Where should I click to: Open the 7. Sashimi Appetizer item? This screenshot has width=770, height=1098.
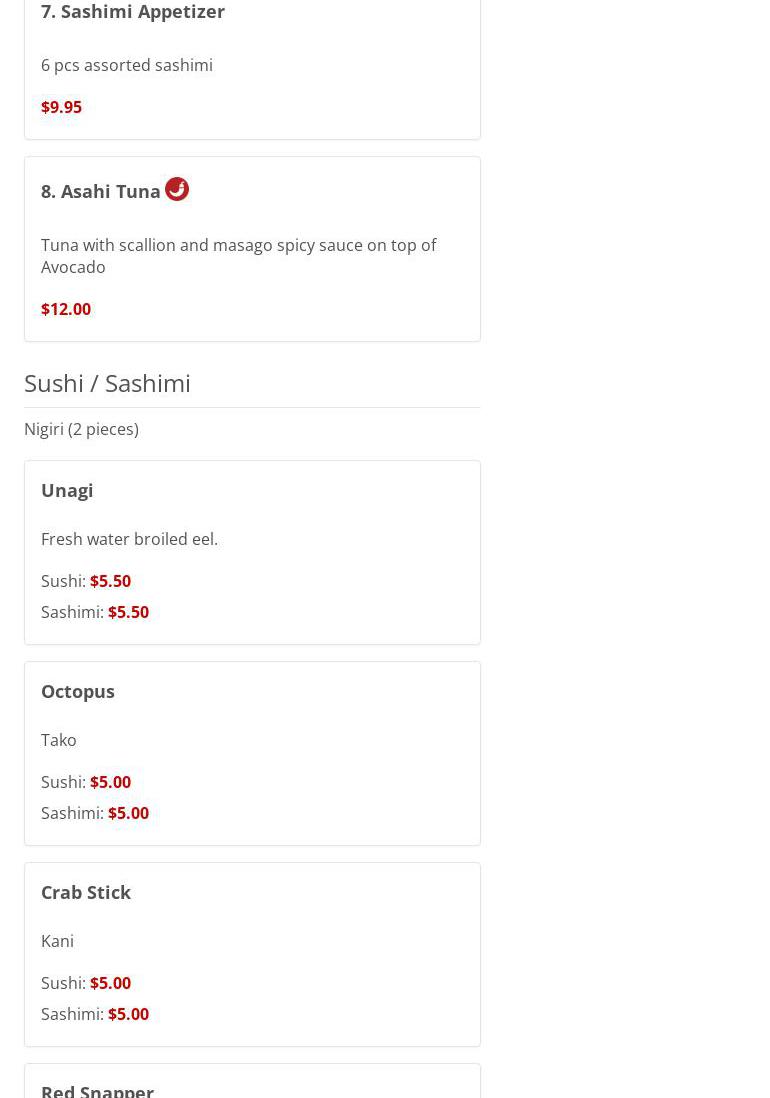(x=133, y=12)
